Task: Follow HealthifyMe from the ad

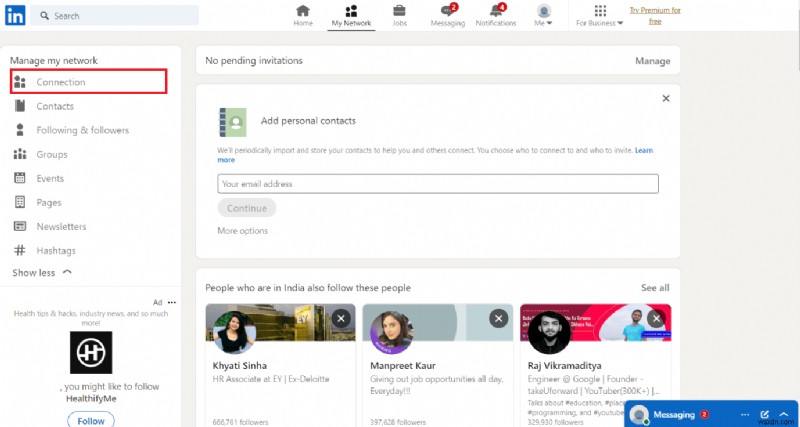Action: (91, 421)
